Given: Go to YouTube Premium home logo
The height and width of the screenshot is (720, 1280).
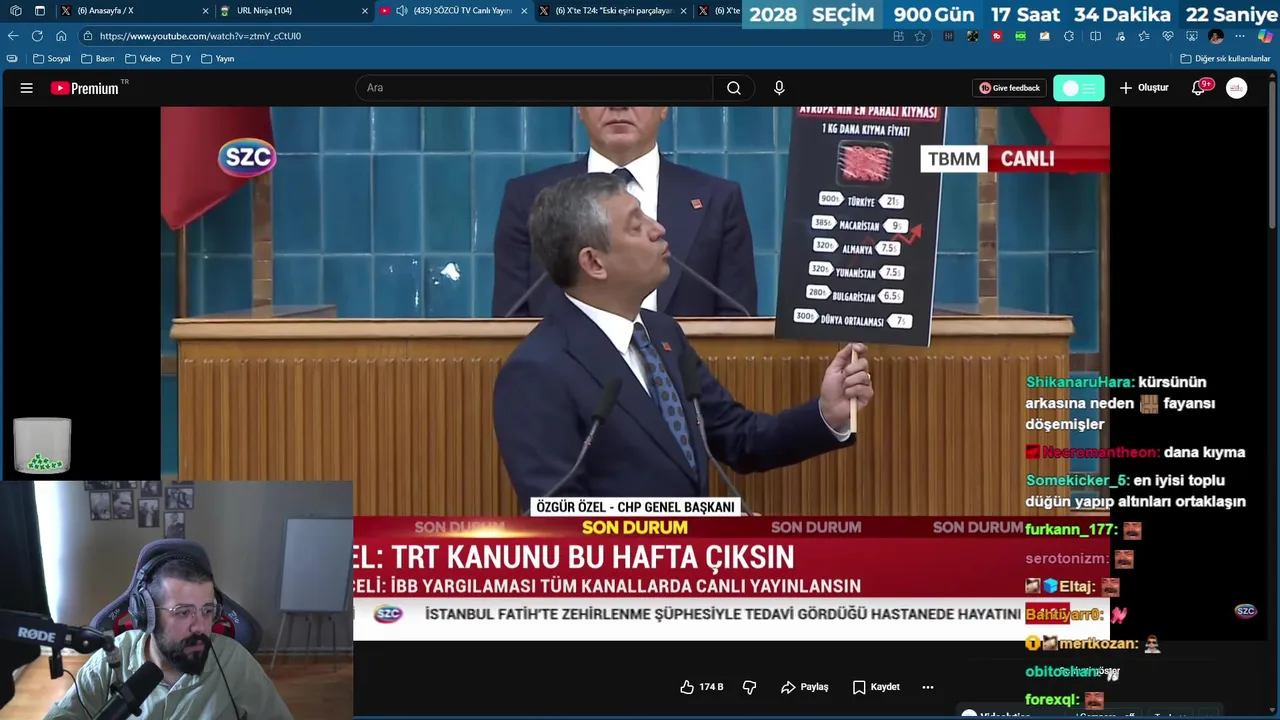Looking at the screenshot, I should [x=85, y=88].
